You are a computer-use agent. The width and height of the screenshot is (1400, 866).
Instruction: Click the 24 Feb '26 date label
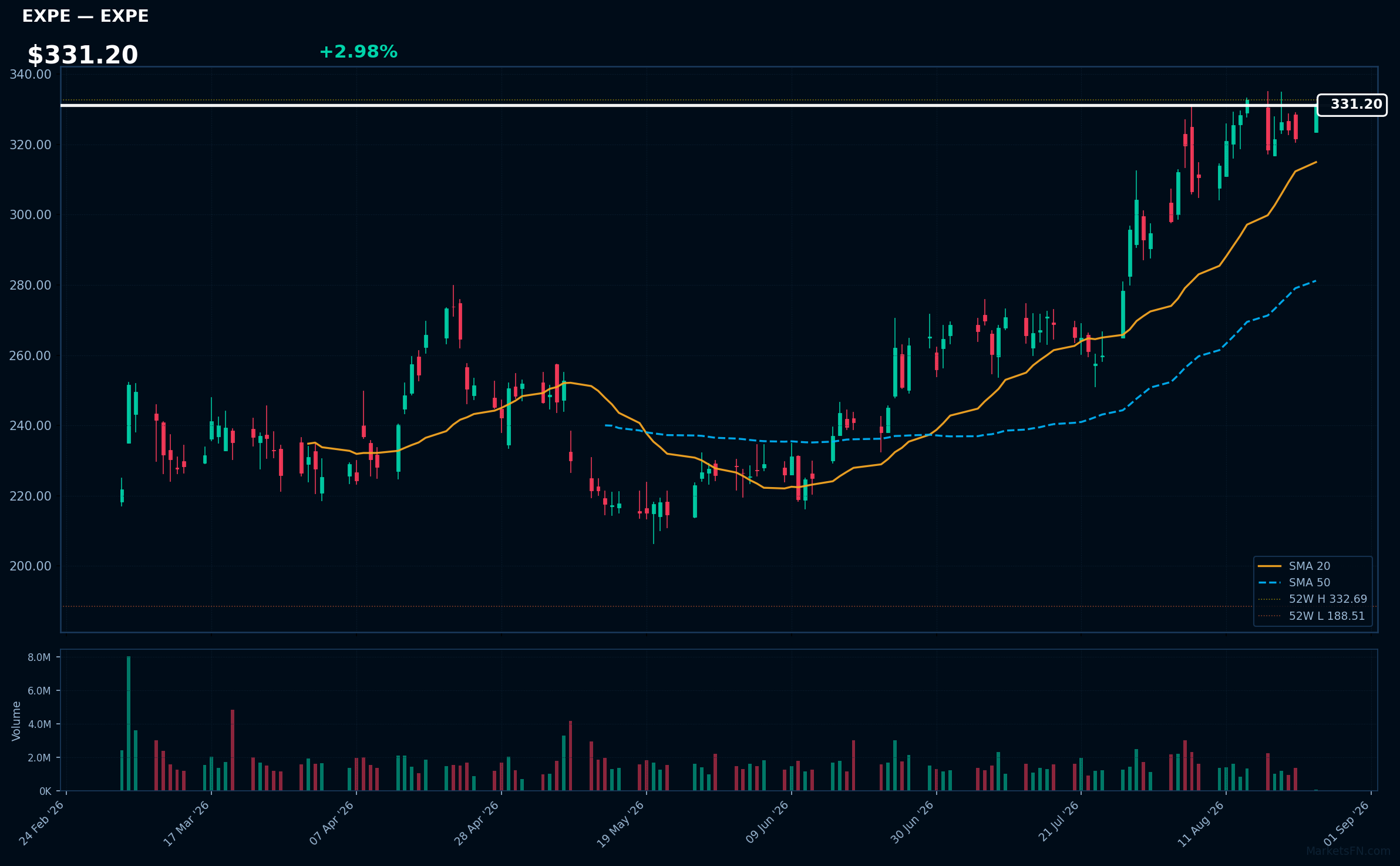point(42,823)
